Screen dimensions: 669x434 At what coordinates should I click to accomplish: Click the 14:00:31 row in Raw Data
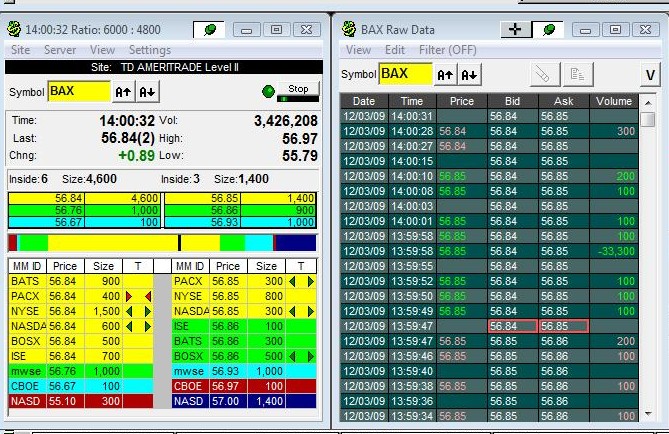pos(489,116)
